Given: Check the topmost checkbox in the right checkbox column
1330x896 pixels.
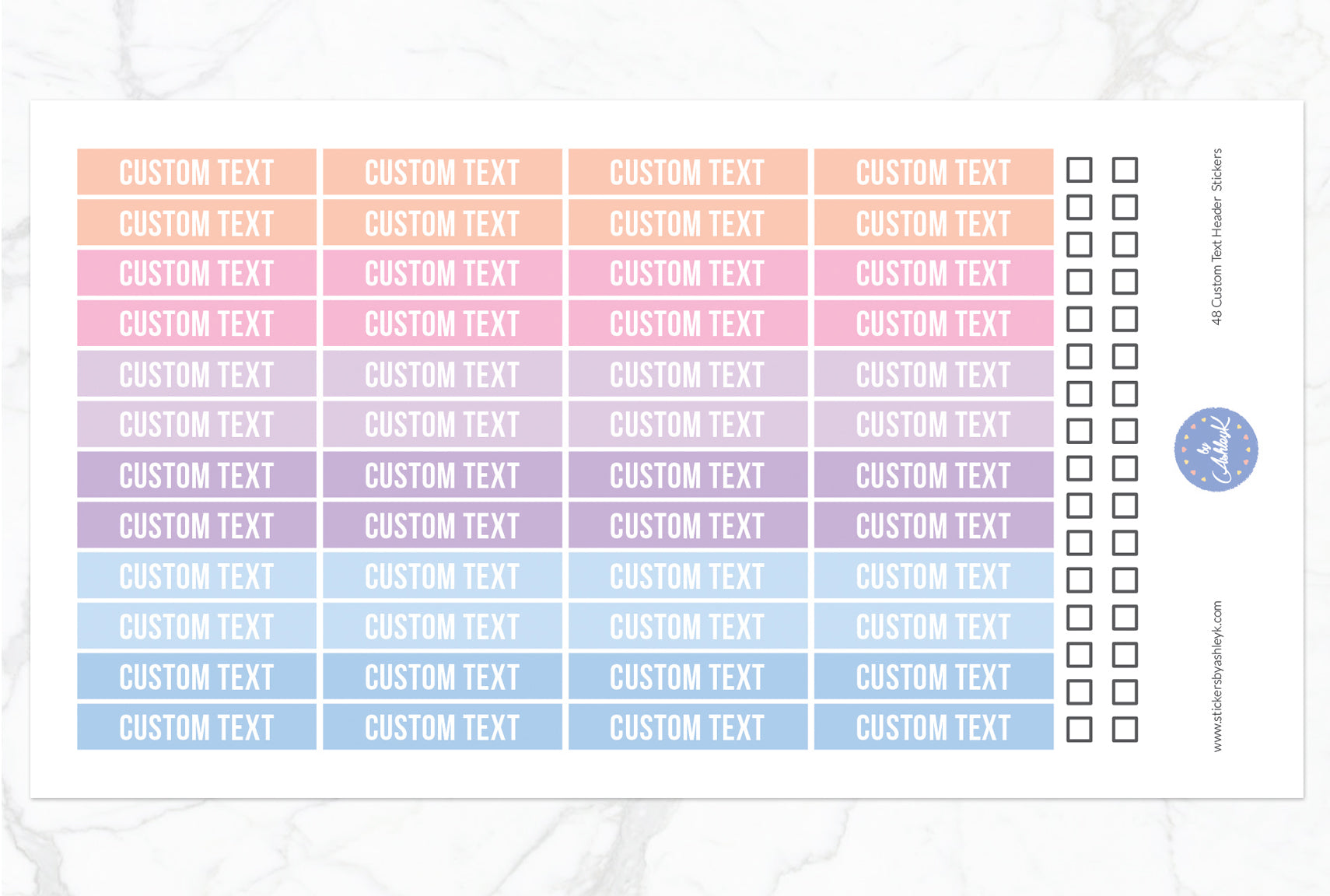Looking at the screenshot, I should pyautogui.click(x=1125, y=170).
